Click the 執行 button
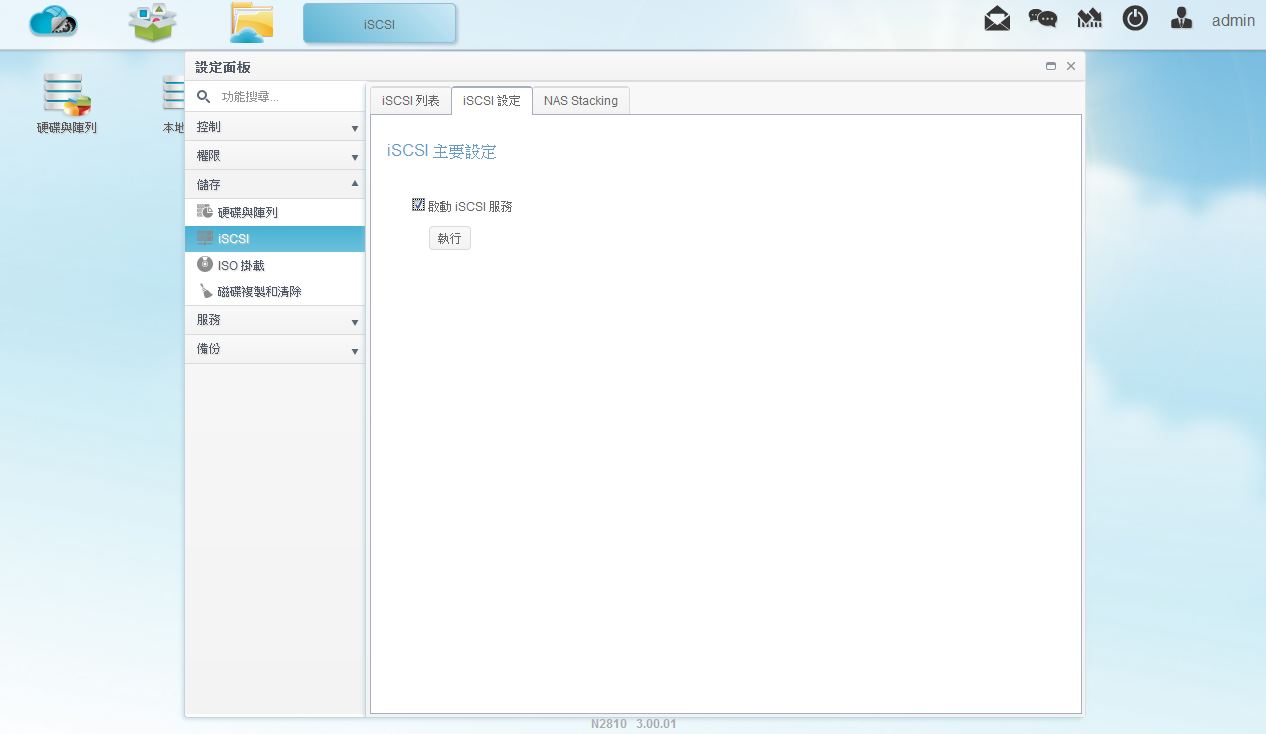 (x=450, y=238)
